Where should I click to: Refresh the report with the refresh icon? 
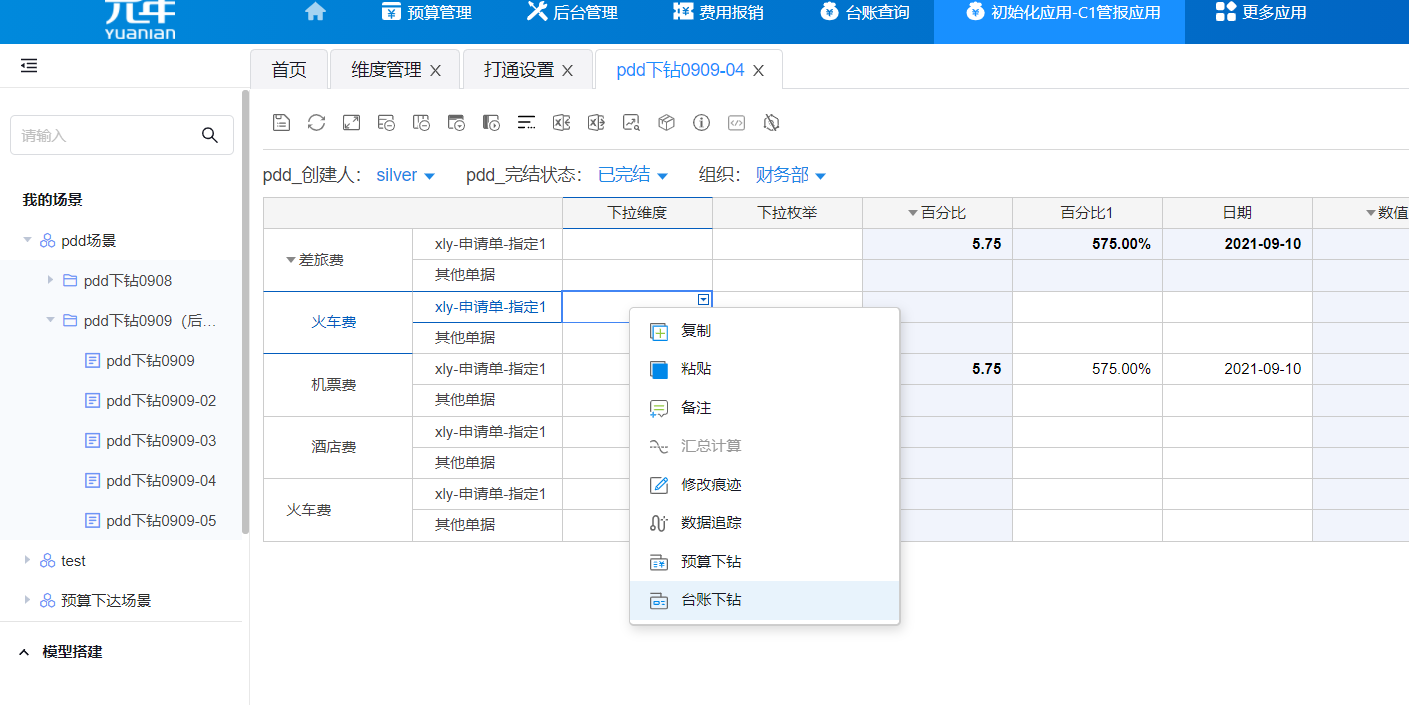[316, 122]
